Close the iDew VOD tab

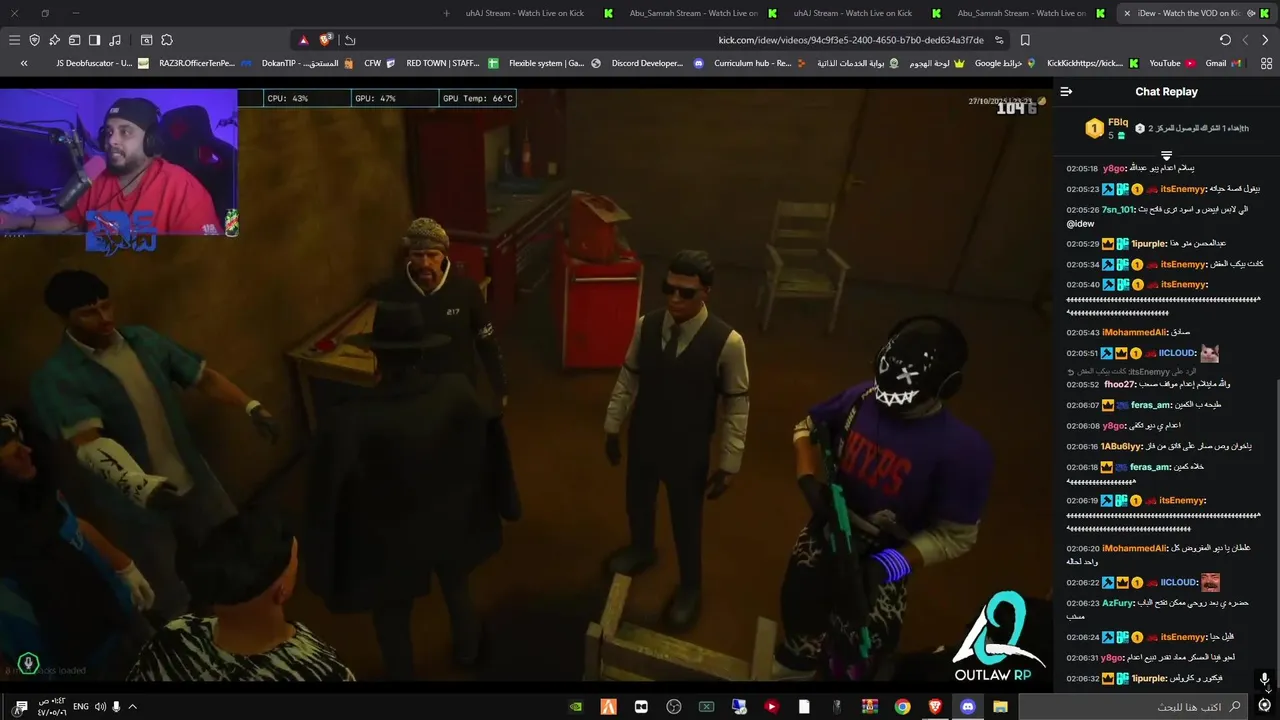pyautogui.click(x=1127, y=13)
